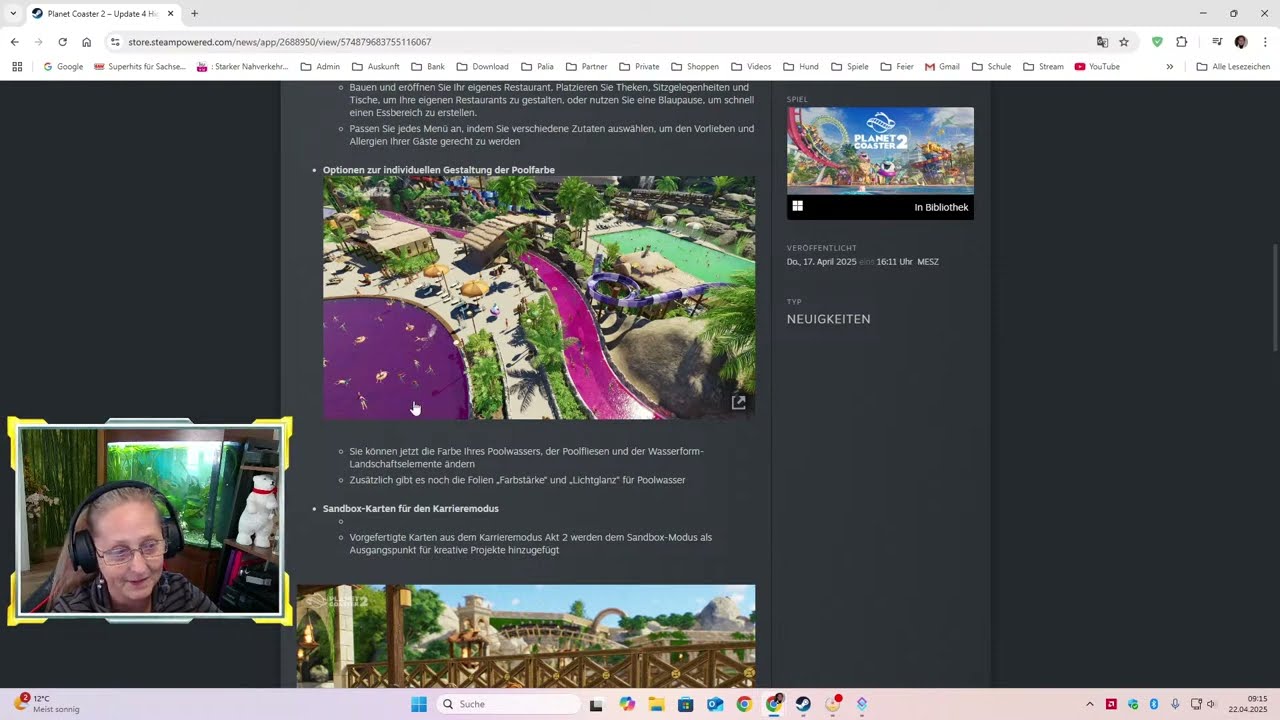Open Task View on the taskbar

tap(596, 704)
